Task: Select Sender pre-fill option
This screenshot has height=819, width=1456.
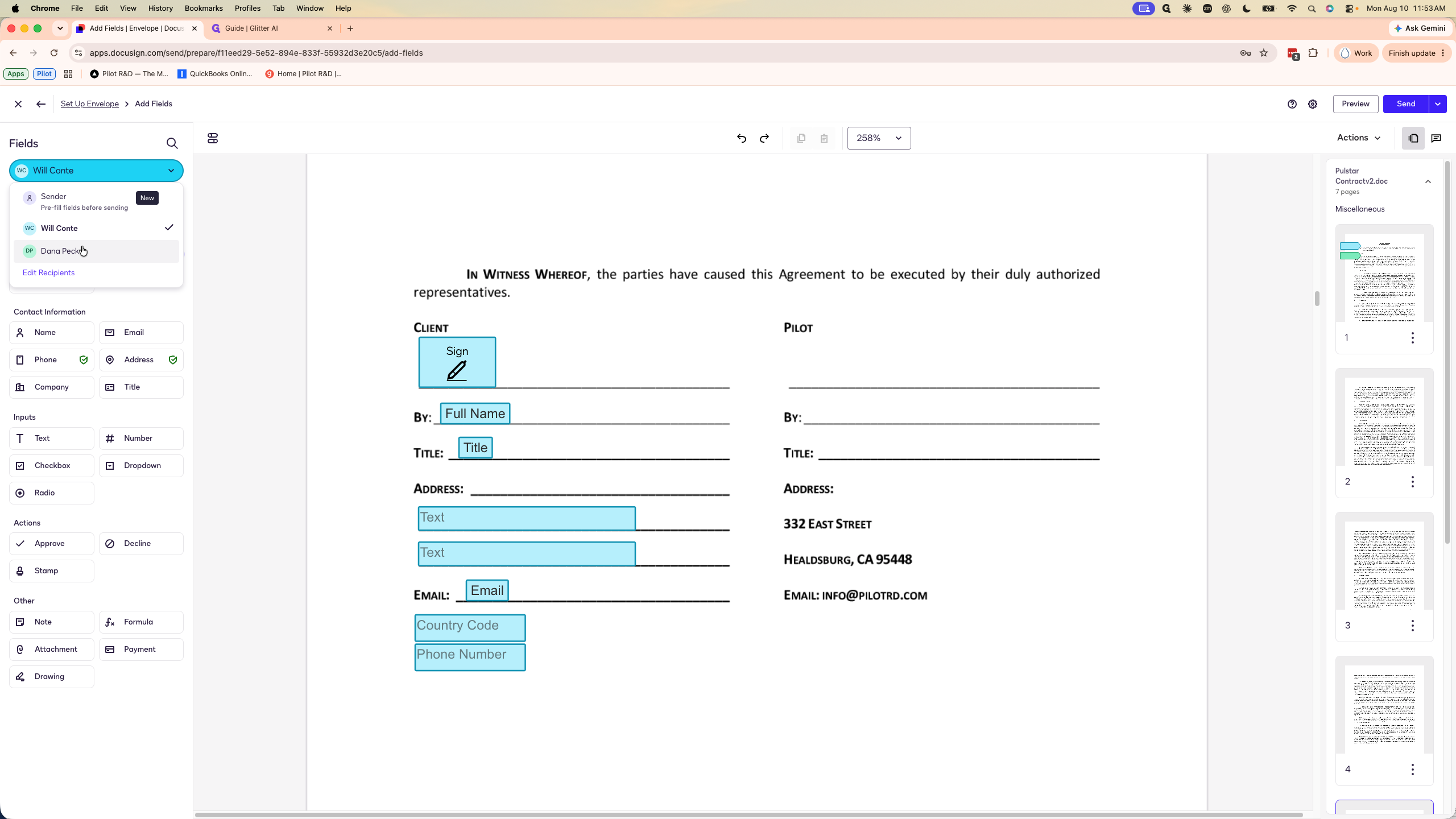Action: [x=96, y=202]
